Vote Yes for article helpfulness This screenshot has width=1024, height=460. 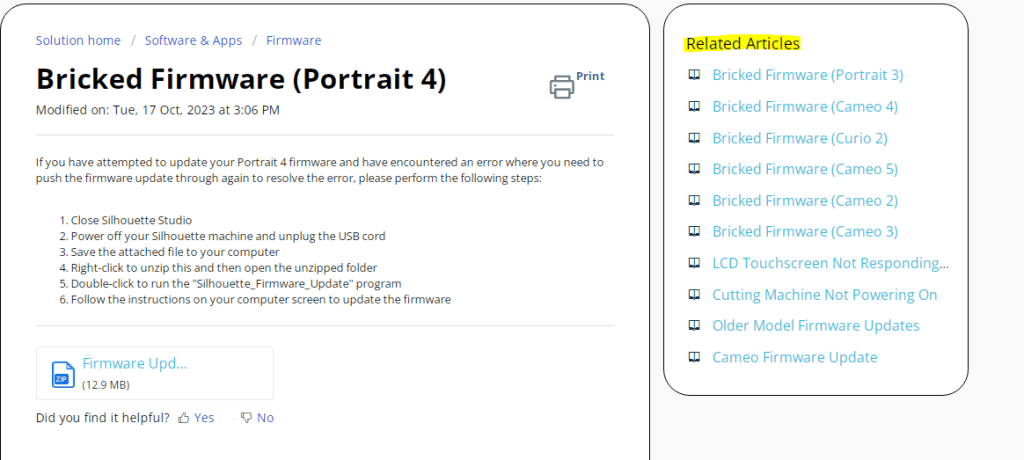coord(204,418)
